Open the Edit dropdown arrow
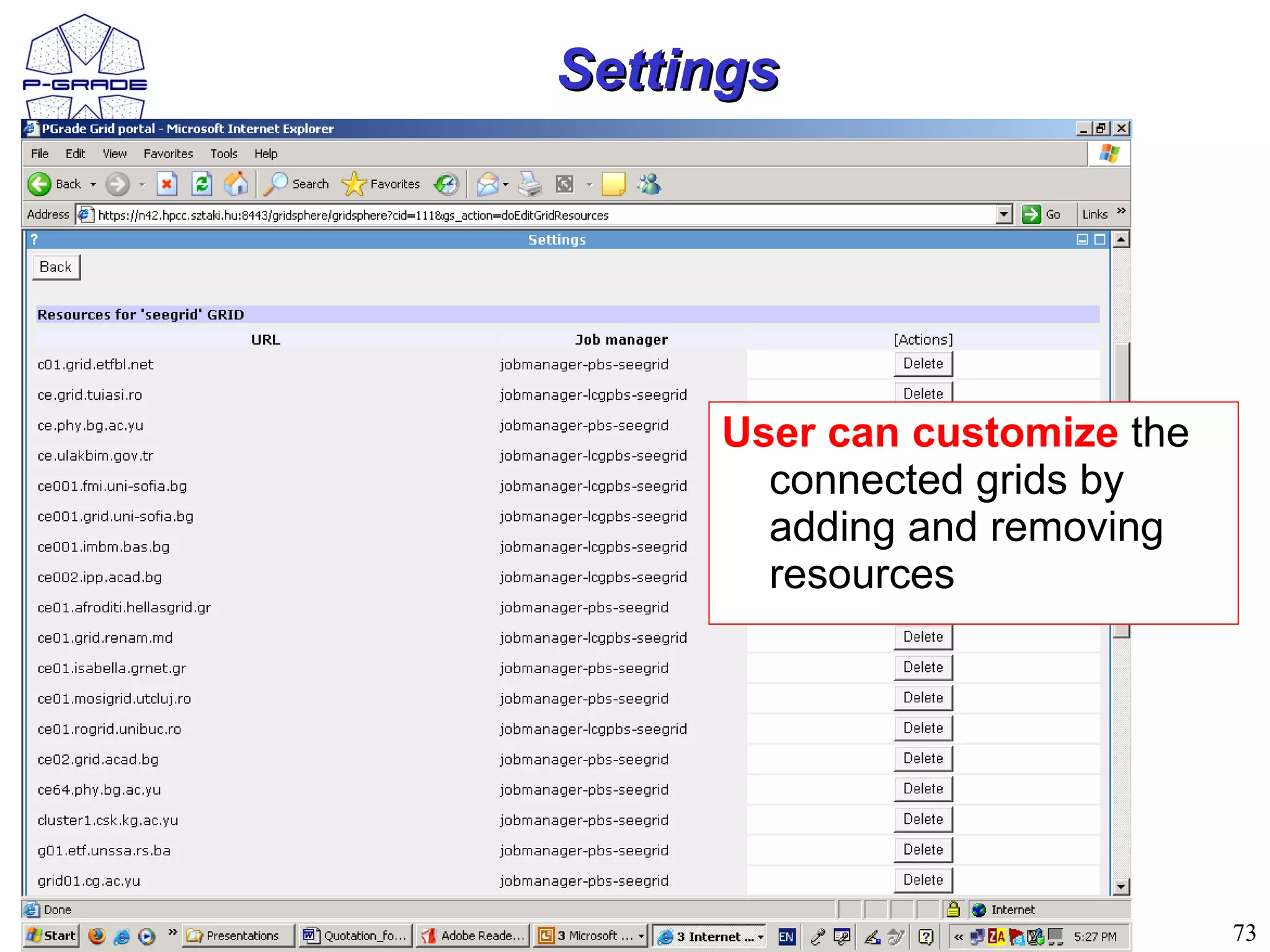This screenshot has width=1270, height=952. coord(589,185)
